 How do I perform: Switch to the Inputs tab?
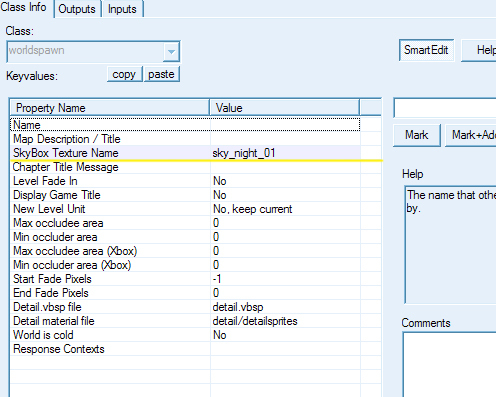[x=122, y=9]
